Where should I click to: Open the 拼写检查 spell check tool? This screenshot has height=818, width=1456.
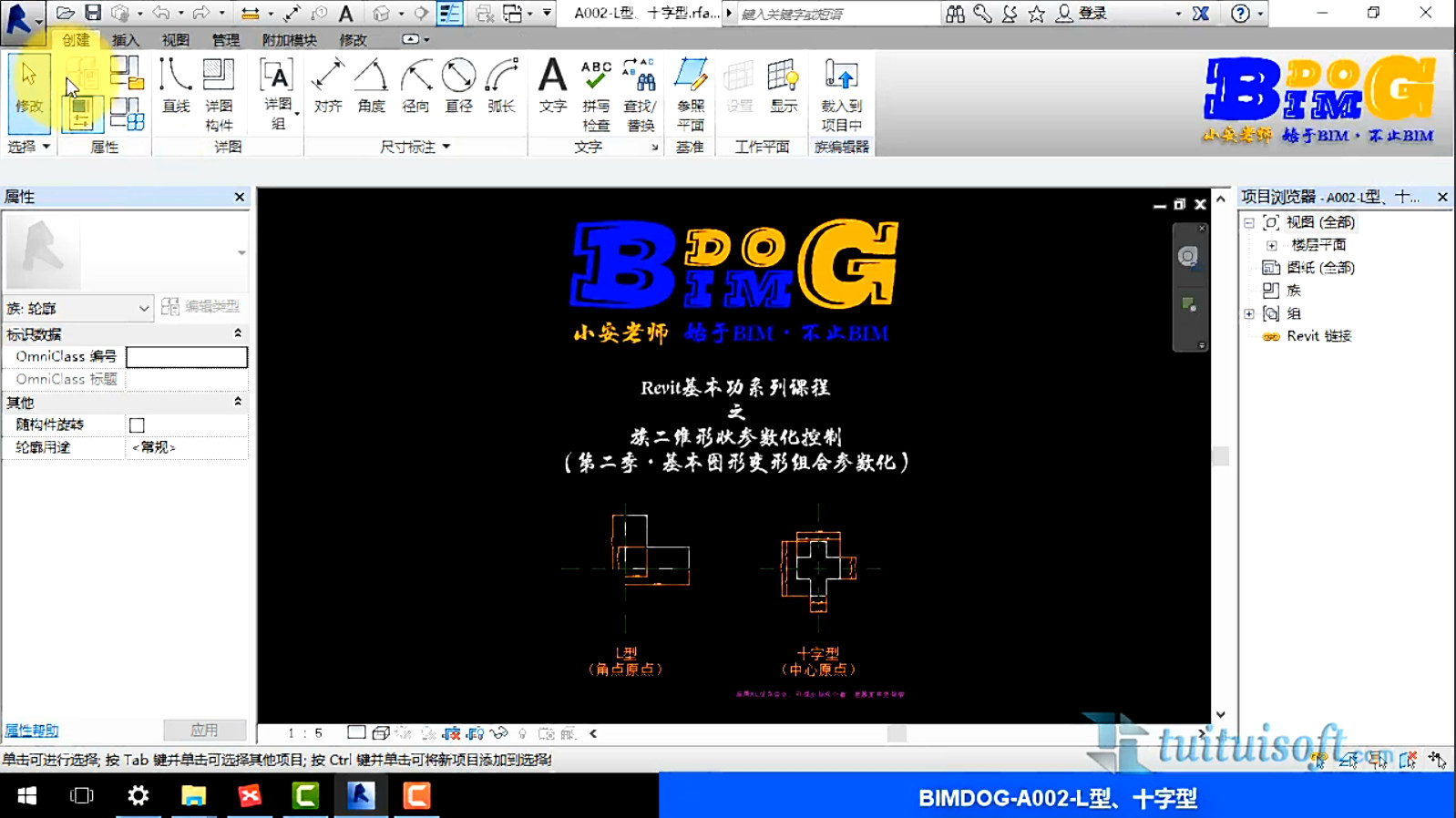coord(596,93)
